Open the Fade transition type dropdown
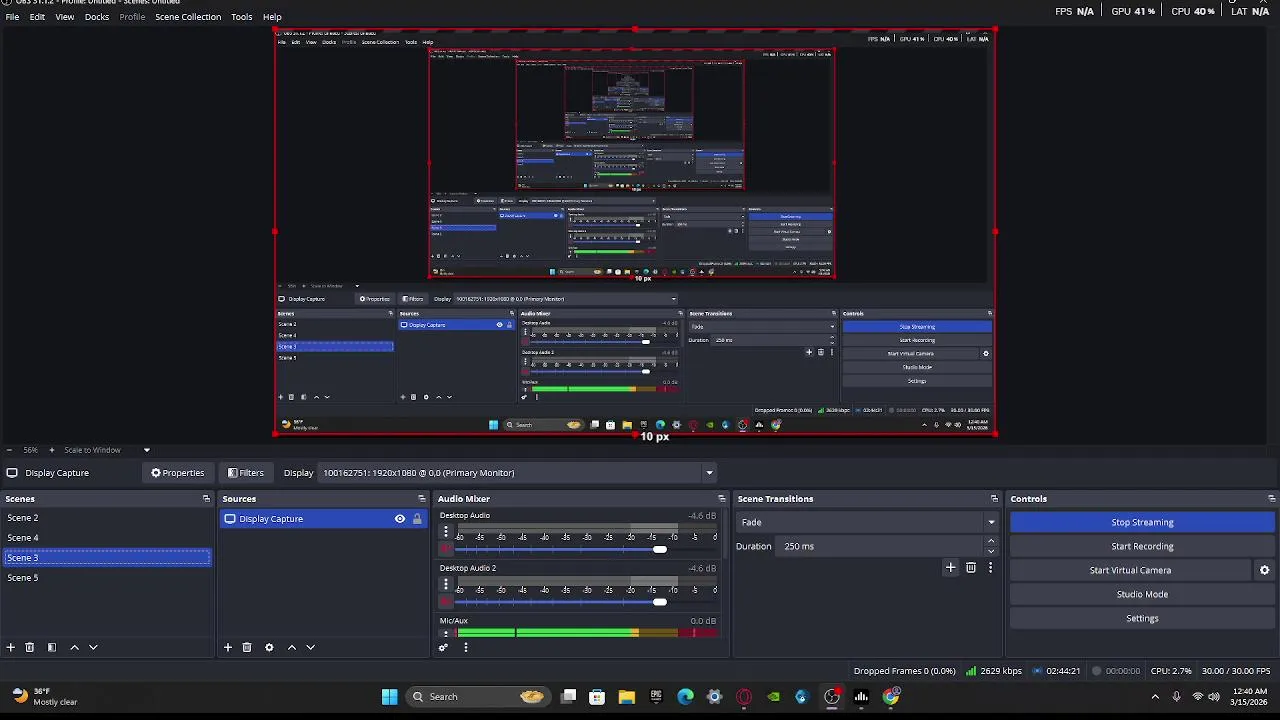The image size is (1280, 720). (867, 522)
